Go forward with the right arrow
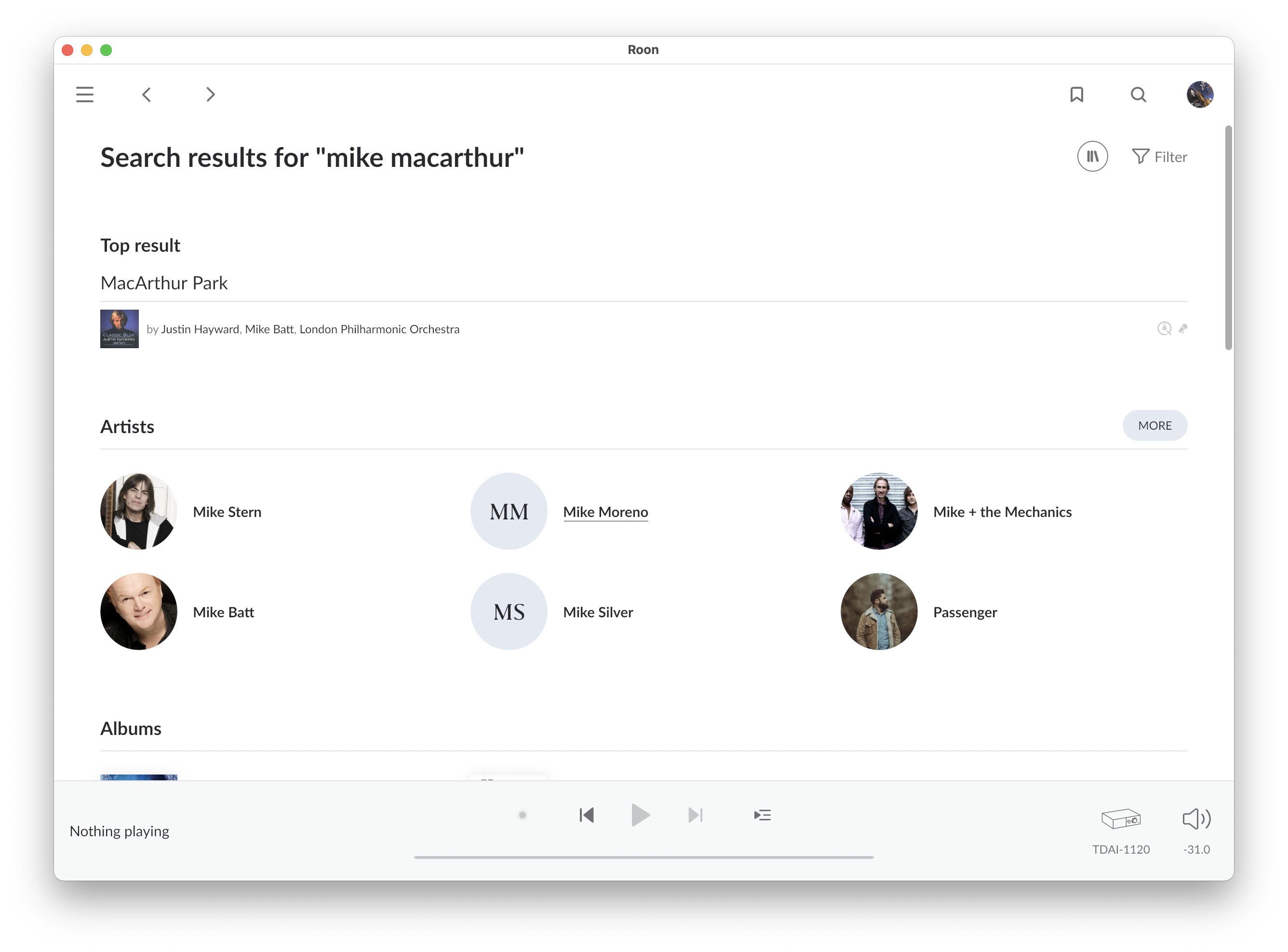This screenshot has width=1288, height=952. (x=210, y=95)
